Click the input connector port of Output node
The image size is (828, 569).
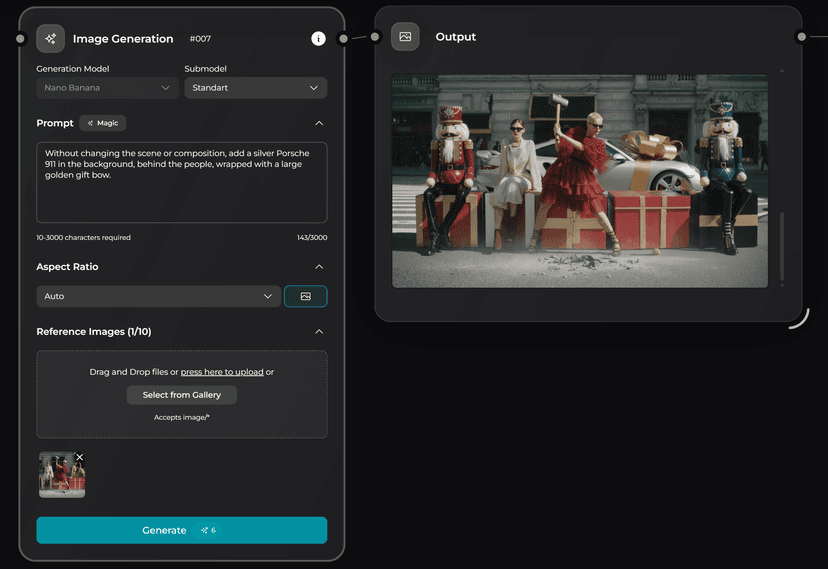[375, 37]
